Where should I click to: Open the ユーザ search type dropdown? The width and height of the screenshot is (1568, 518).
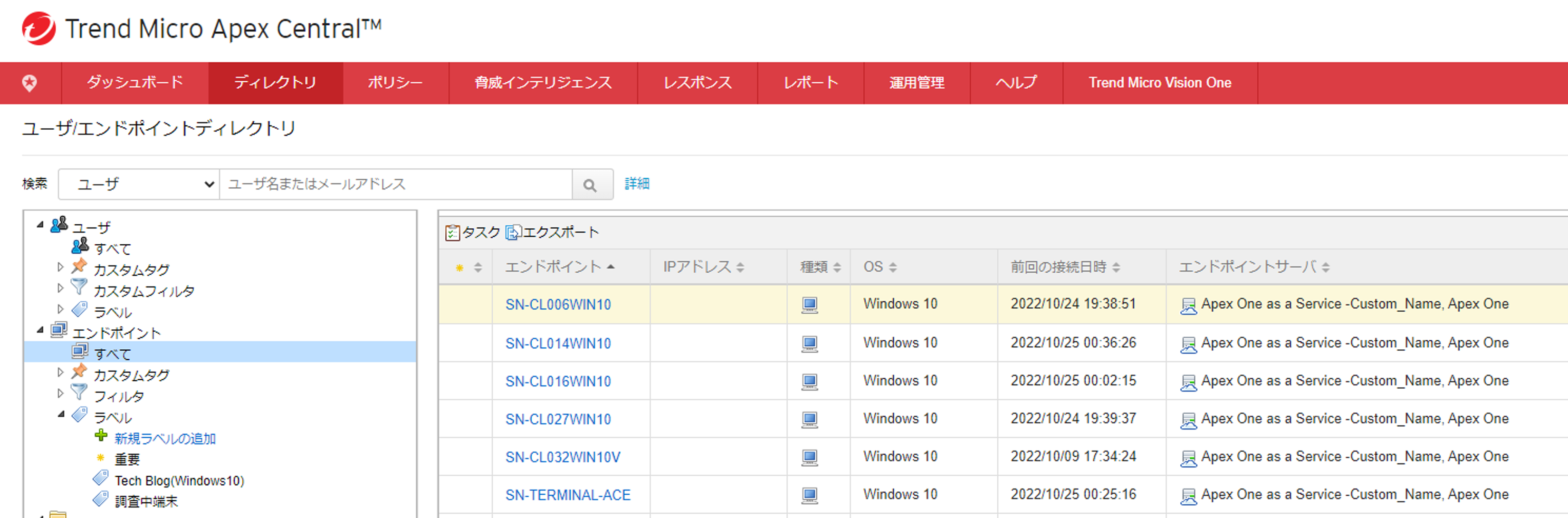click(x=139, y=184)
